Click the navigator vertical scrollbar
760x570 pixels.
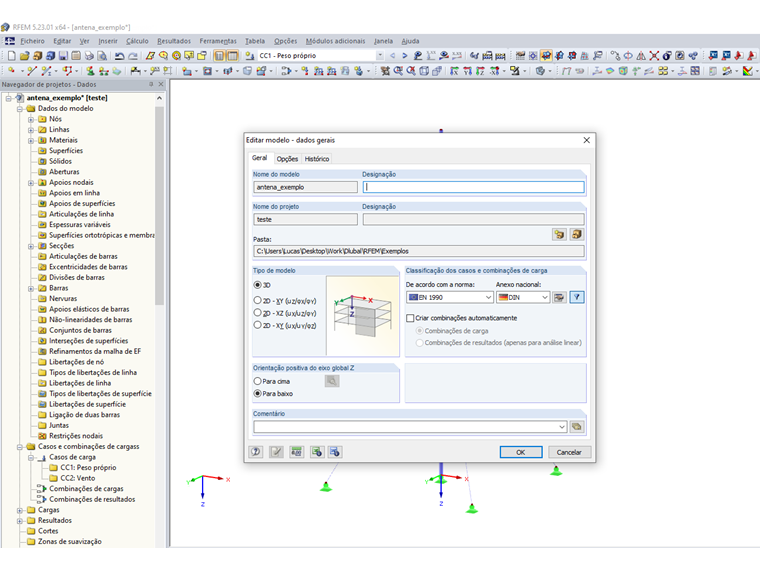pos(159,204)
